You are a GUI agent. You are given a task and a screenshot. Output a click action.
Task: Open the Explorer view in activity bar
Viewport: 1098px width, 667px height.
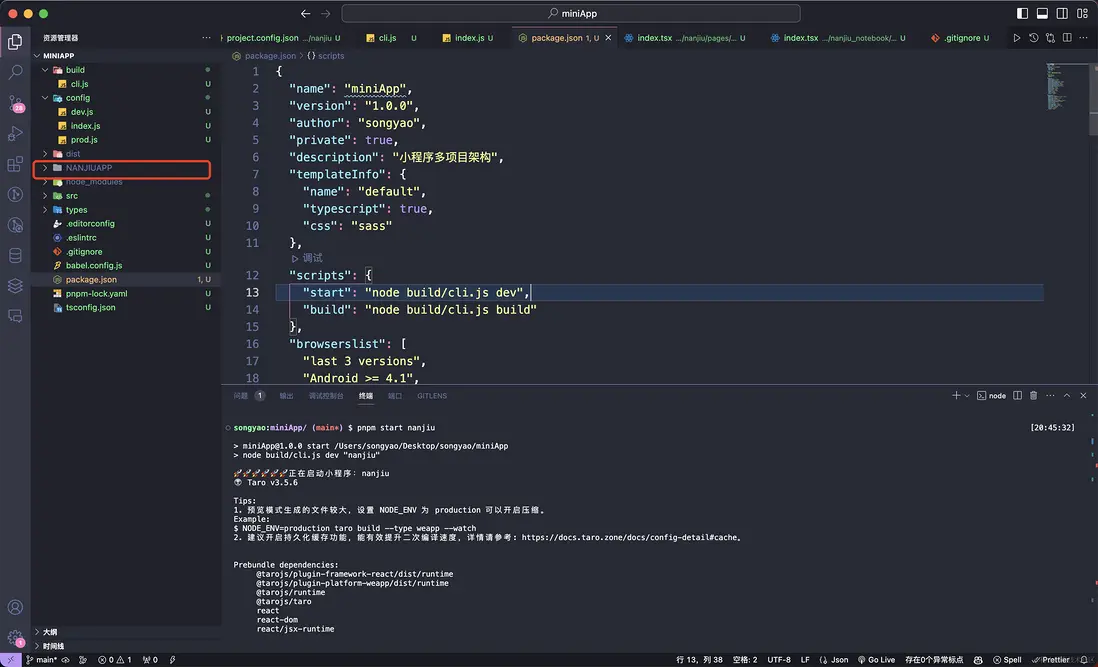tap(15, 42)
